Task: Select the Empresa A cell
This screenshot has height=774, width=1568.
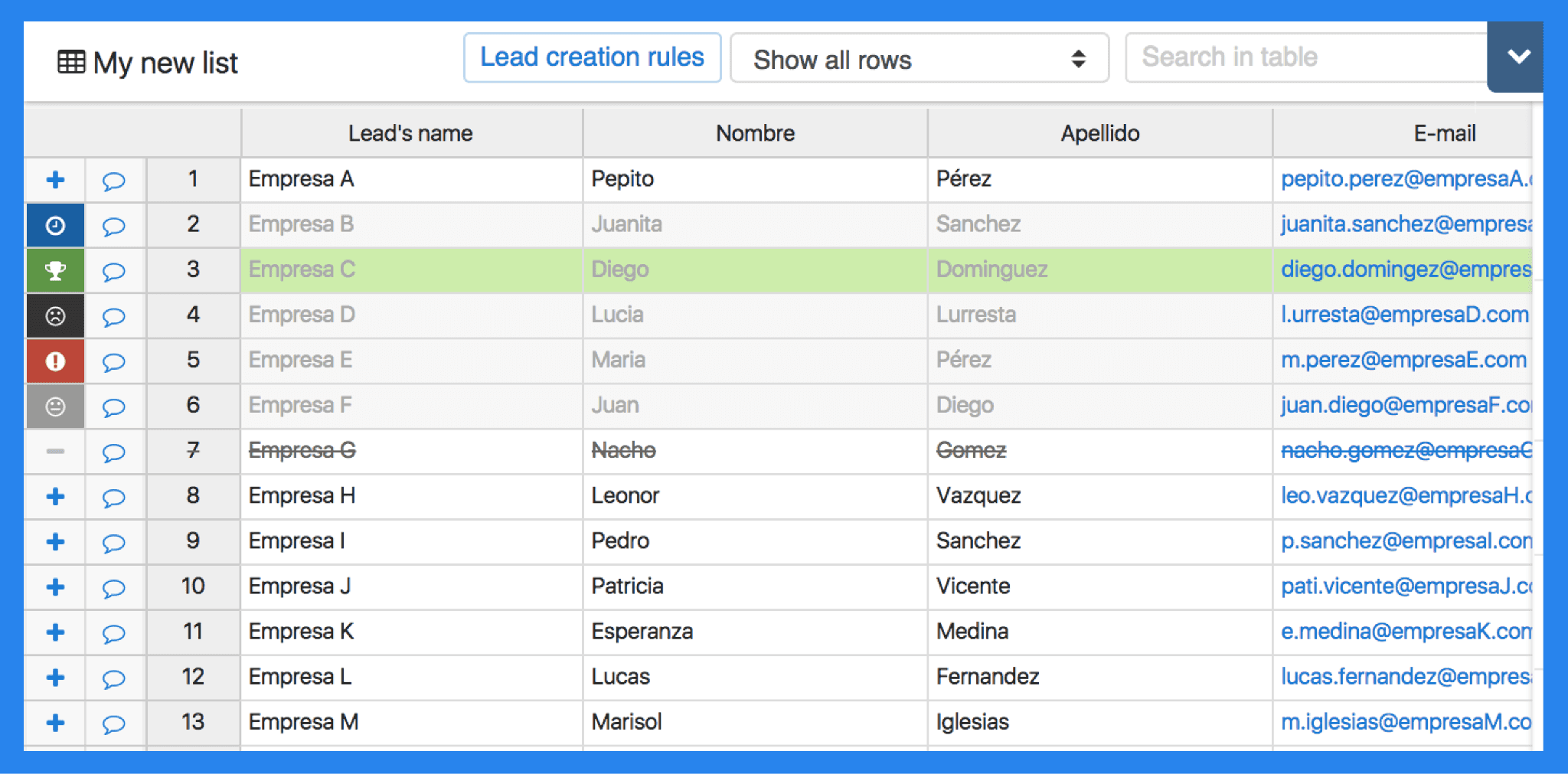Action: 411,180
